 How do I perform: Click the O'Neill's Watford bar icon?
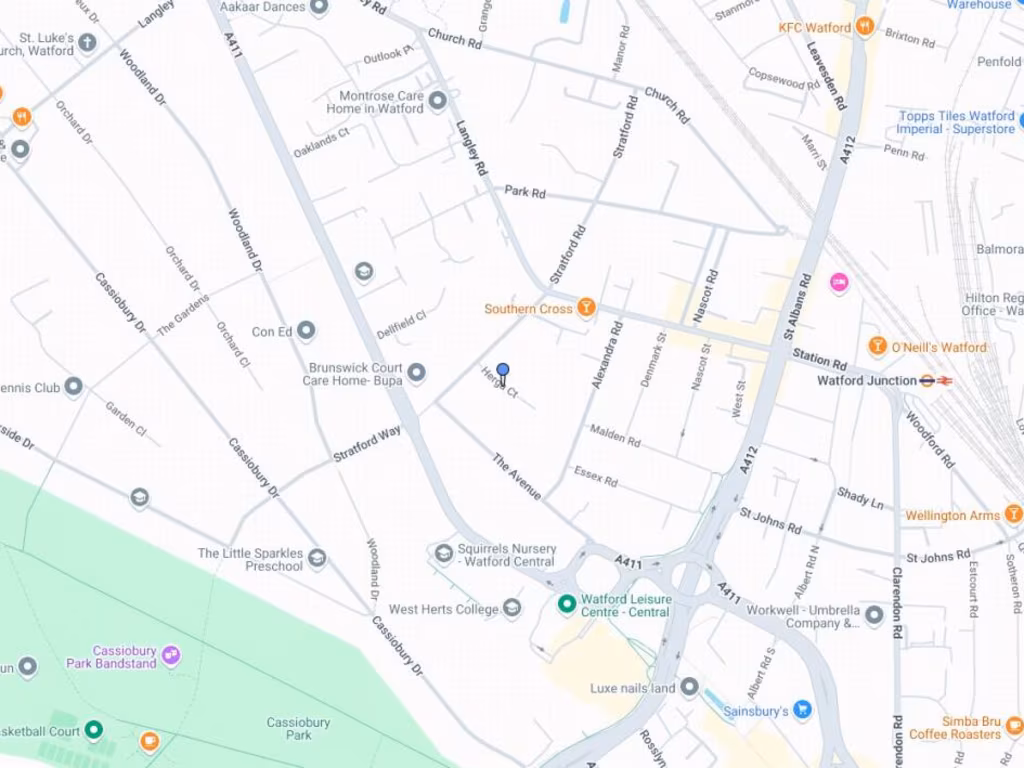877,345
